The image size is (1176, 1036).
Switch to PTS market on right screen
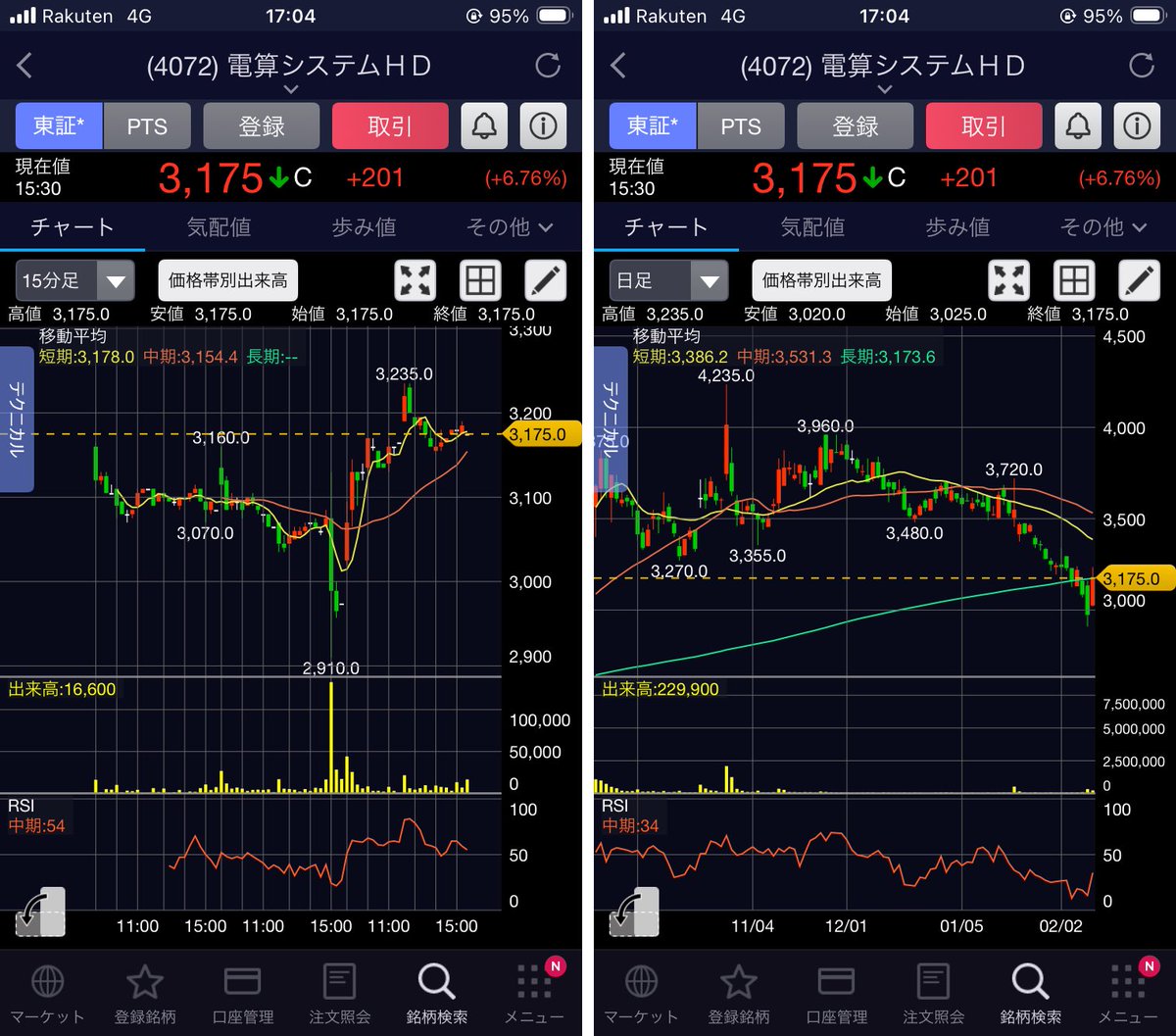(x=741, y=125)
